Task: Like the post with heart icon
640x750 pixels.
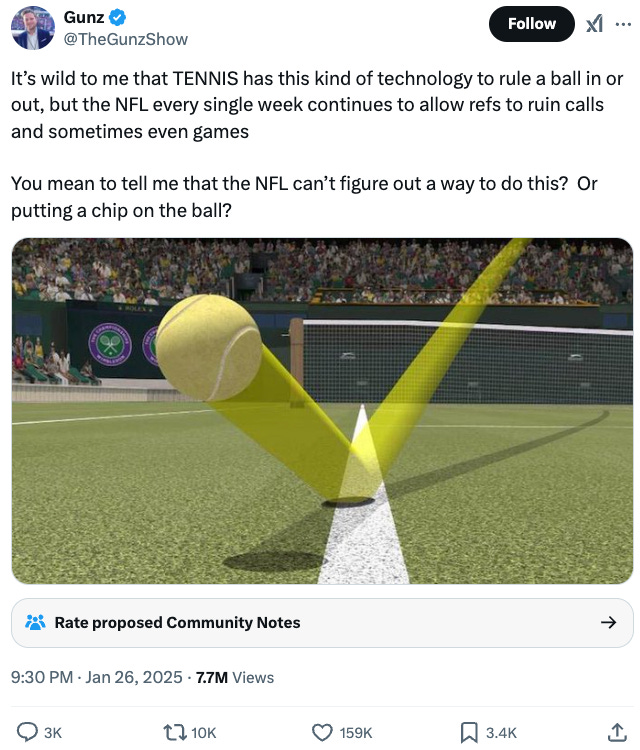Action: pyautogui.click(x=322, y=732)
